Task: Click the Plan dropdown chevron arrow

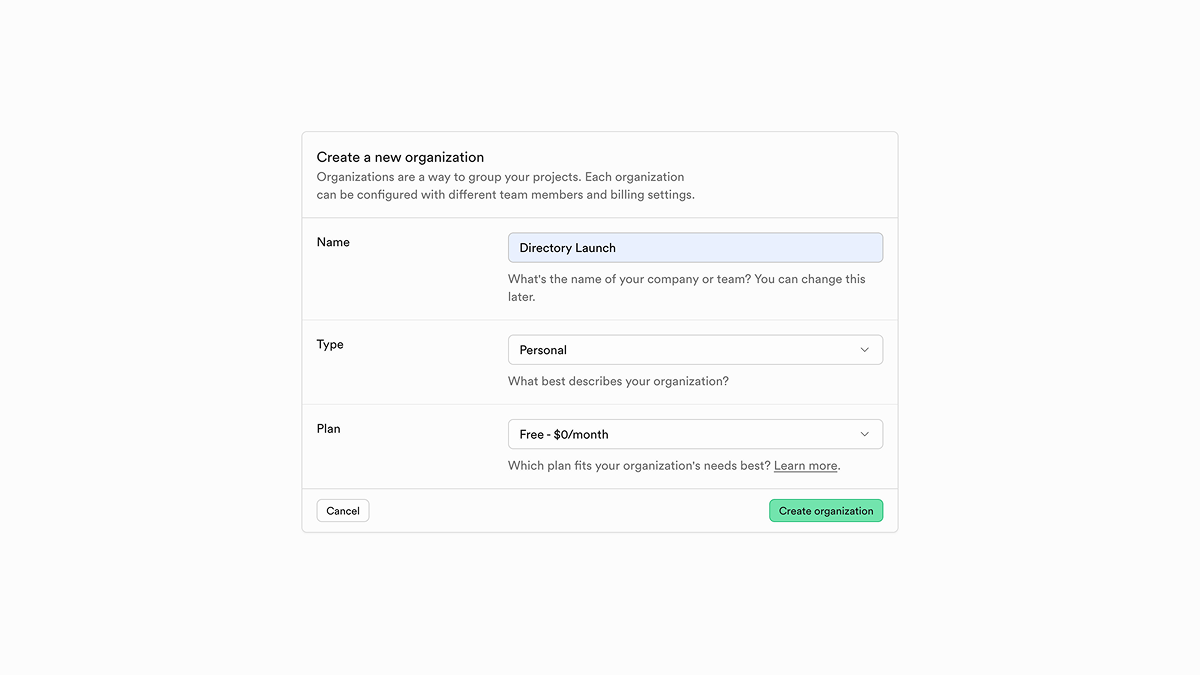Action: tap(865, 434)
